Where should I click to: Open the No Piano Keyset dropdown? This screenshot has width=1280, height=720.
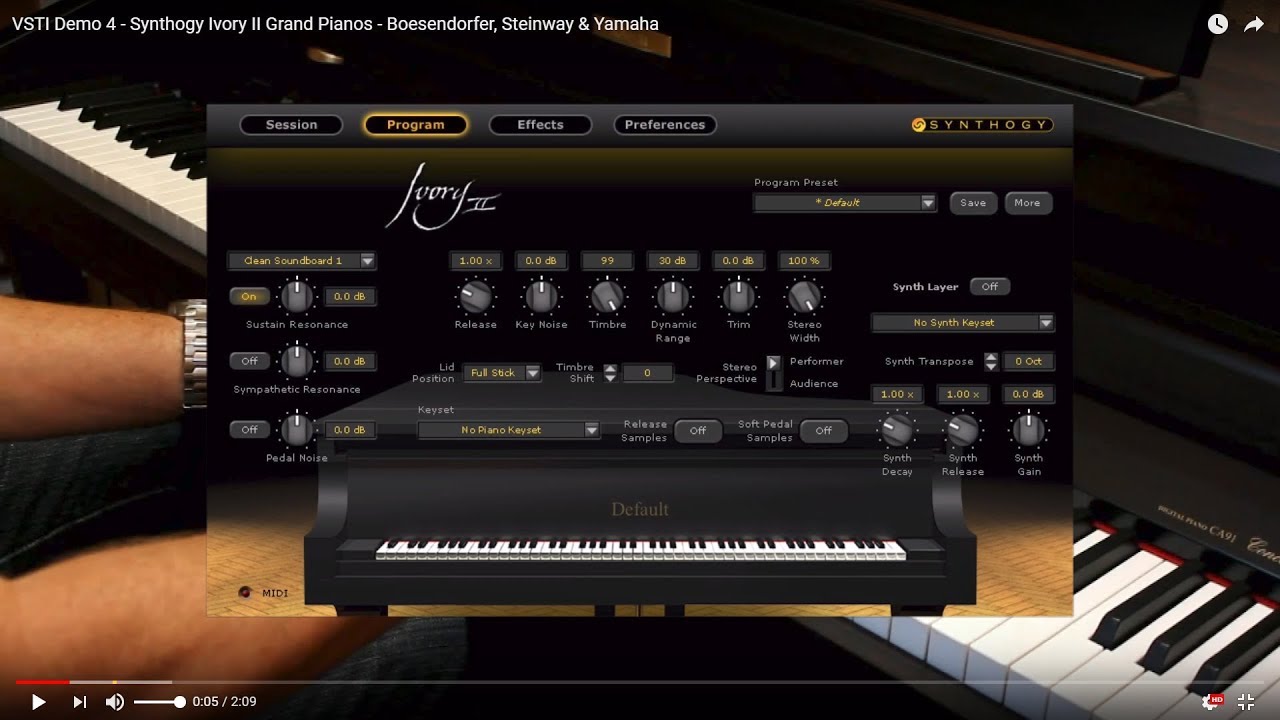click(508, 430)
